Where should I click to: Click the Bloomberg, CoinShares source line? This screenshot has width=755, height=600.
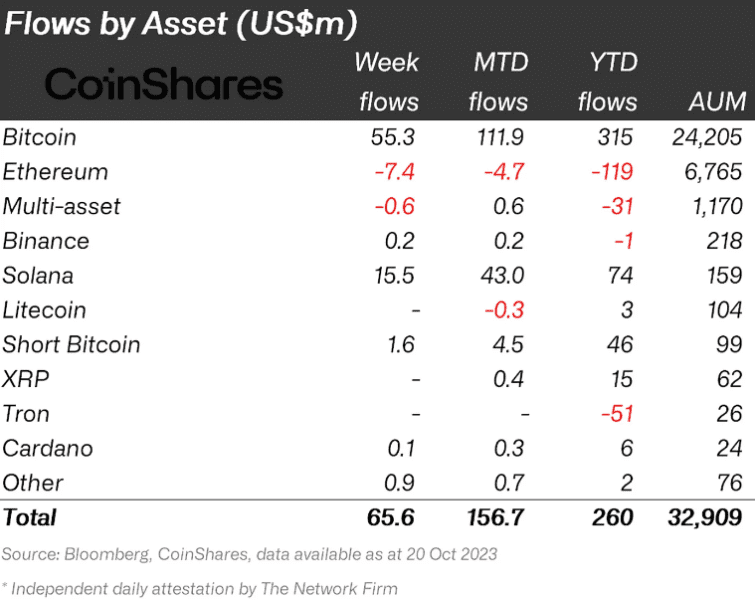249,554
